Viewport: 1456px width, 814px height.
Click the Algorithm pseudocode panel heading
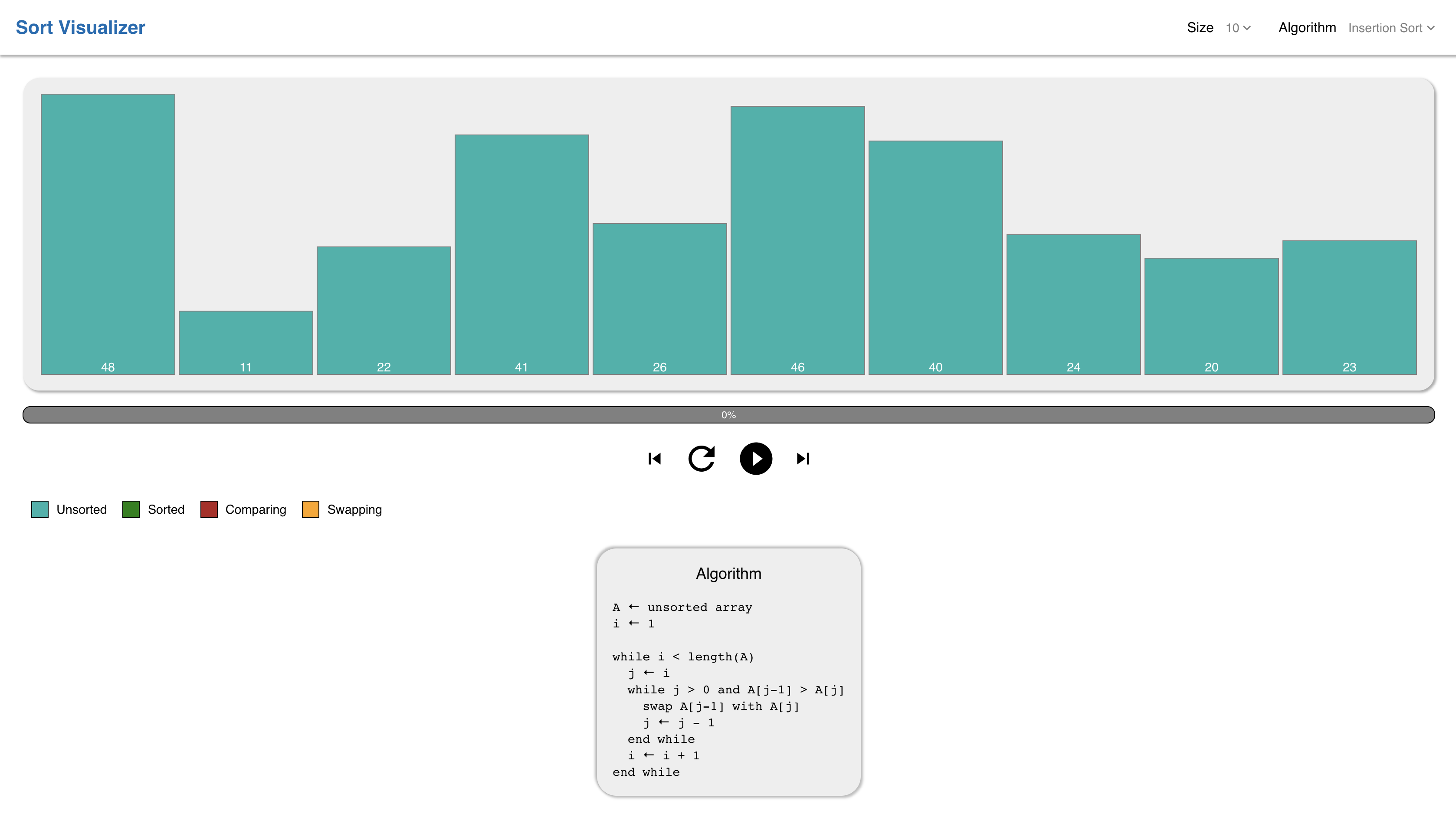coord(728,573)
